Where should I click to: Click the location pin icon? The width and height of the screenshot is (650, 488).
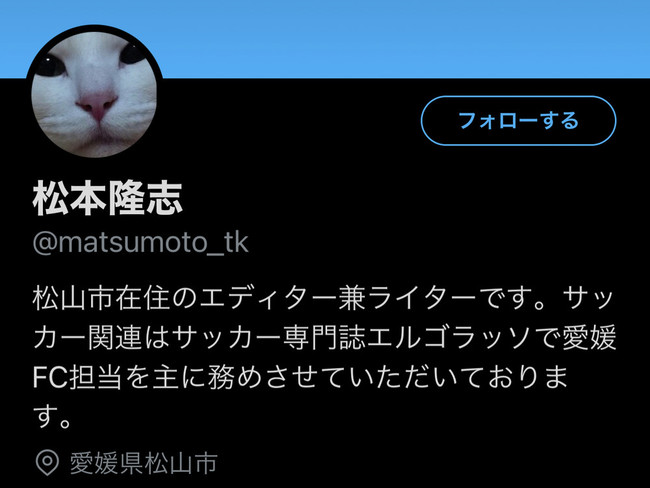click(47, 462)
